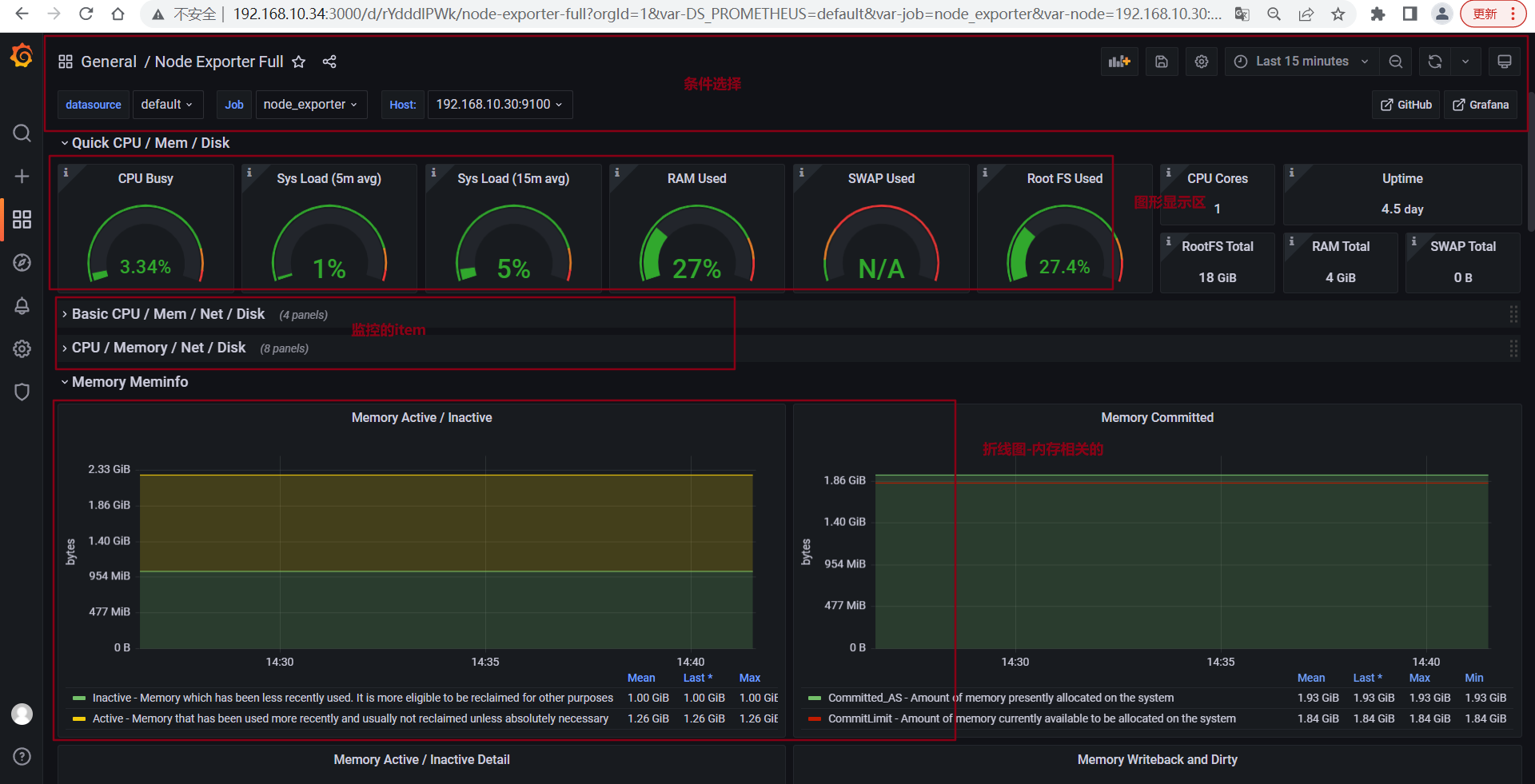
Task: Click the browser address bar URL
Action: coord(727,14)
